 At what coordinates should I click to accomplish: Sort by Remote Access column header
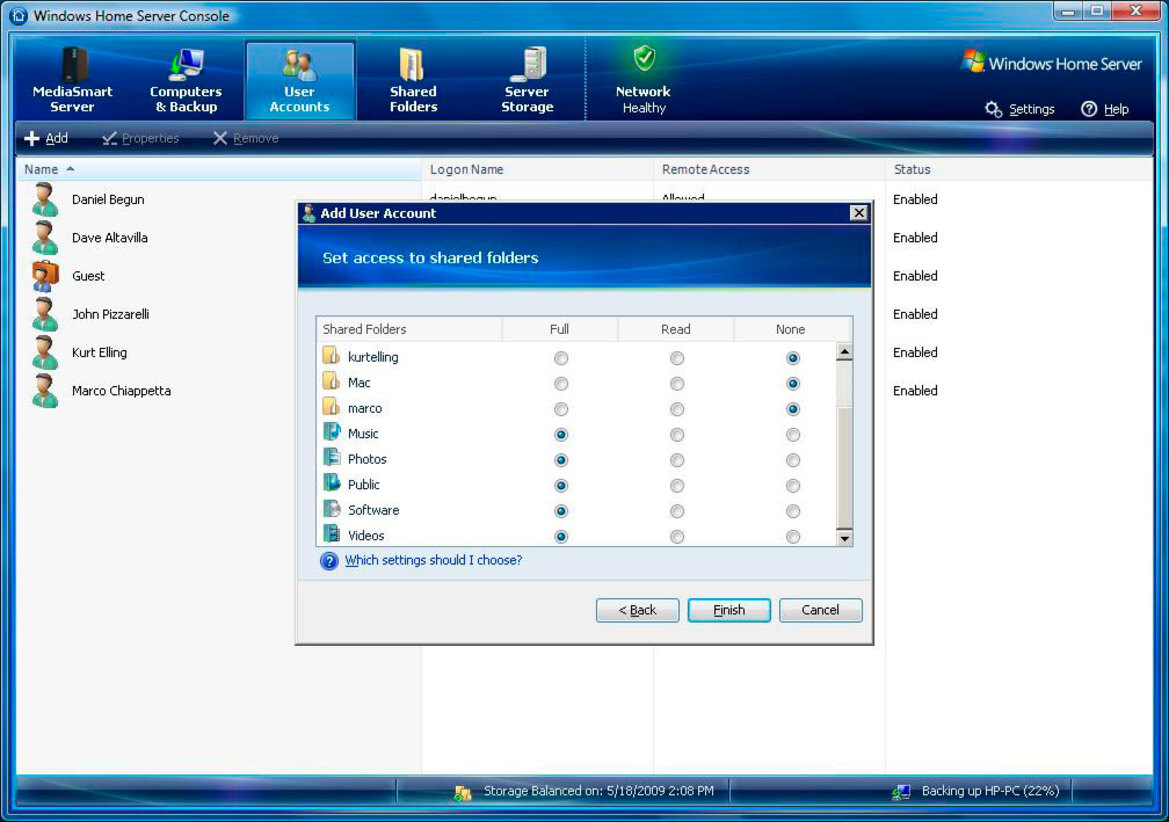tap(769, 169)
